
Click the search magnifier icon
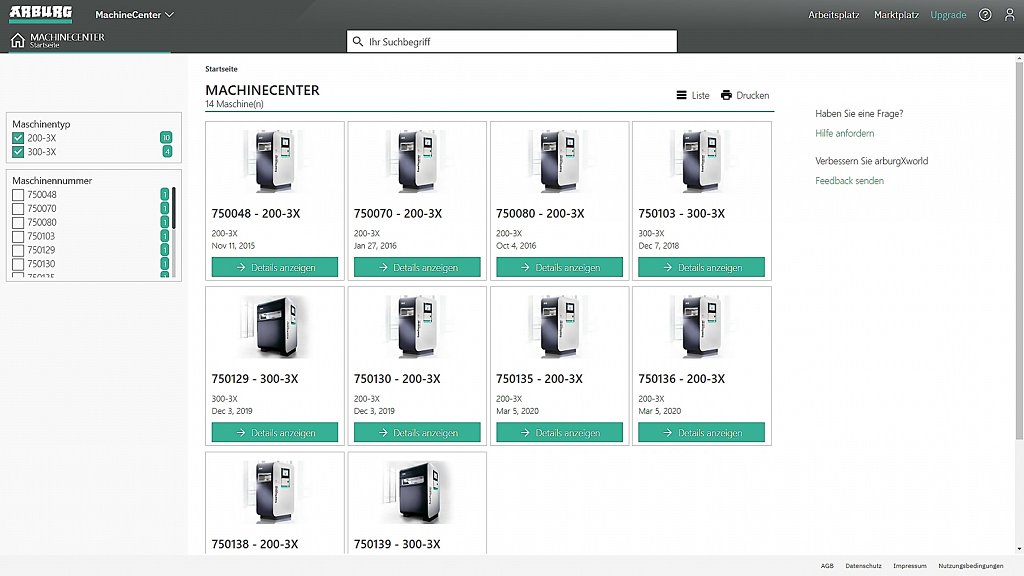pos(358,42)
